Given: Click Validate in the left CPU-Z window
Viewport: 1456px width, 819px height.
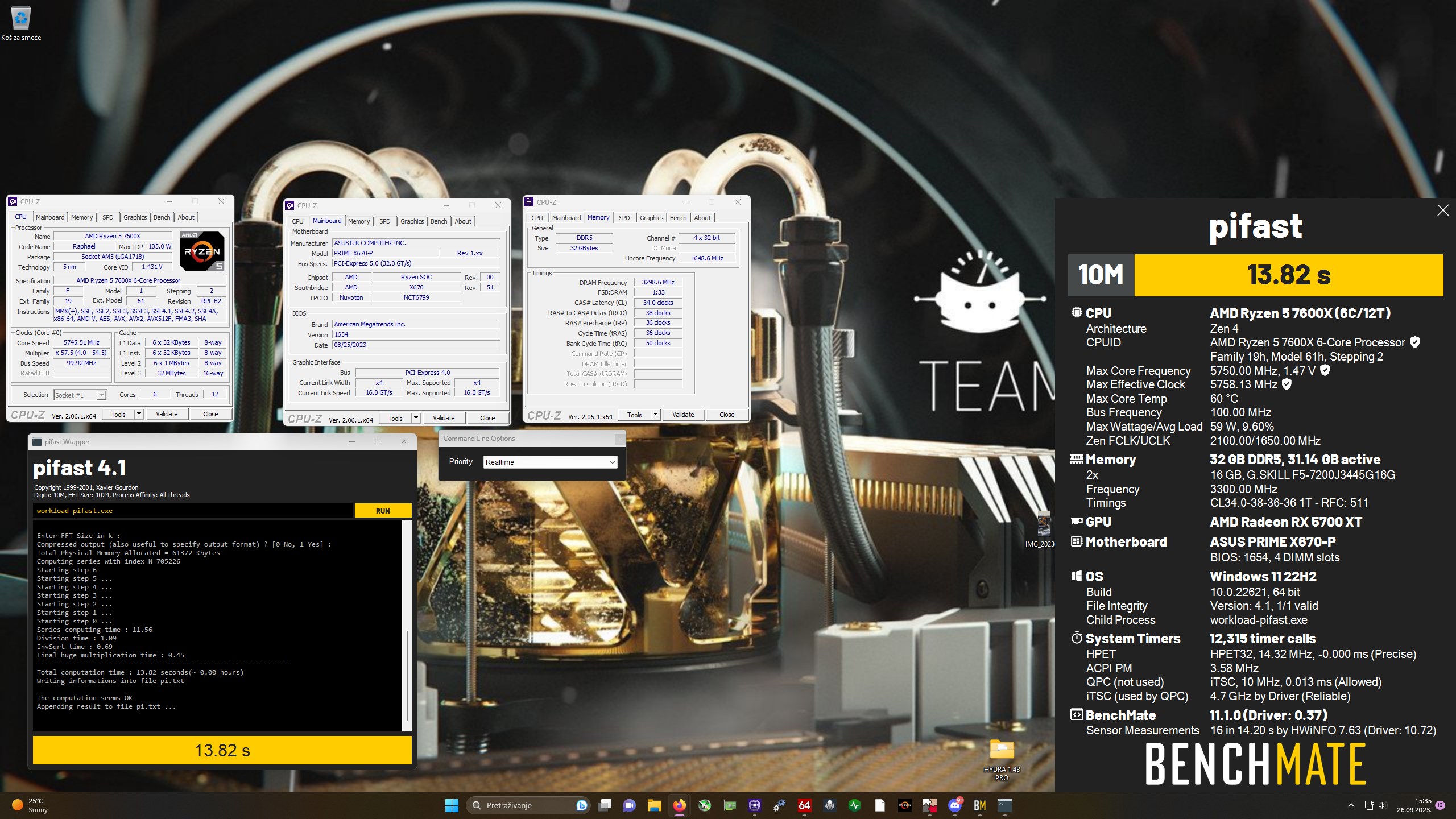Looking at the screenshot, I should (167, 414).
